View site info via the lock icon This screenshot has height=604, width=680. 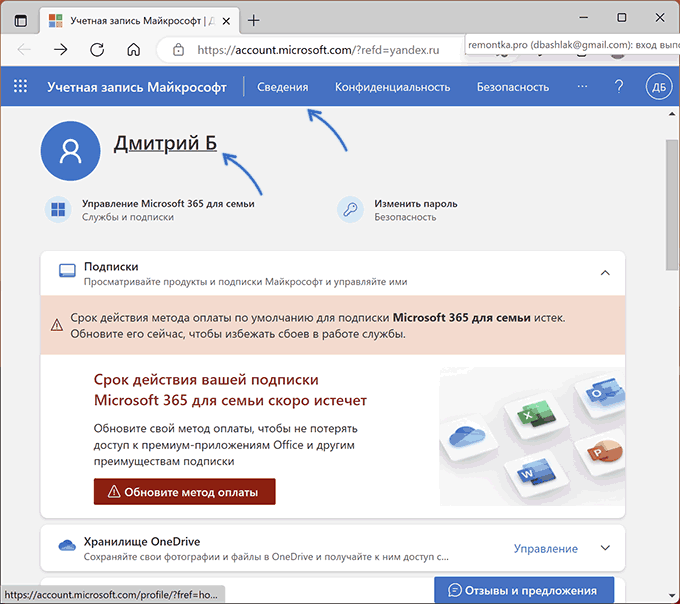[x=178, y=50]
